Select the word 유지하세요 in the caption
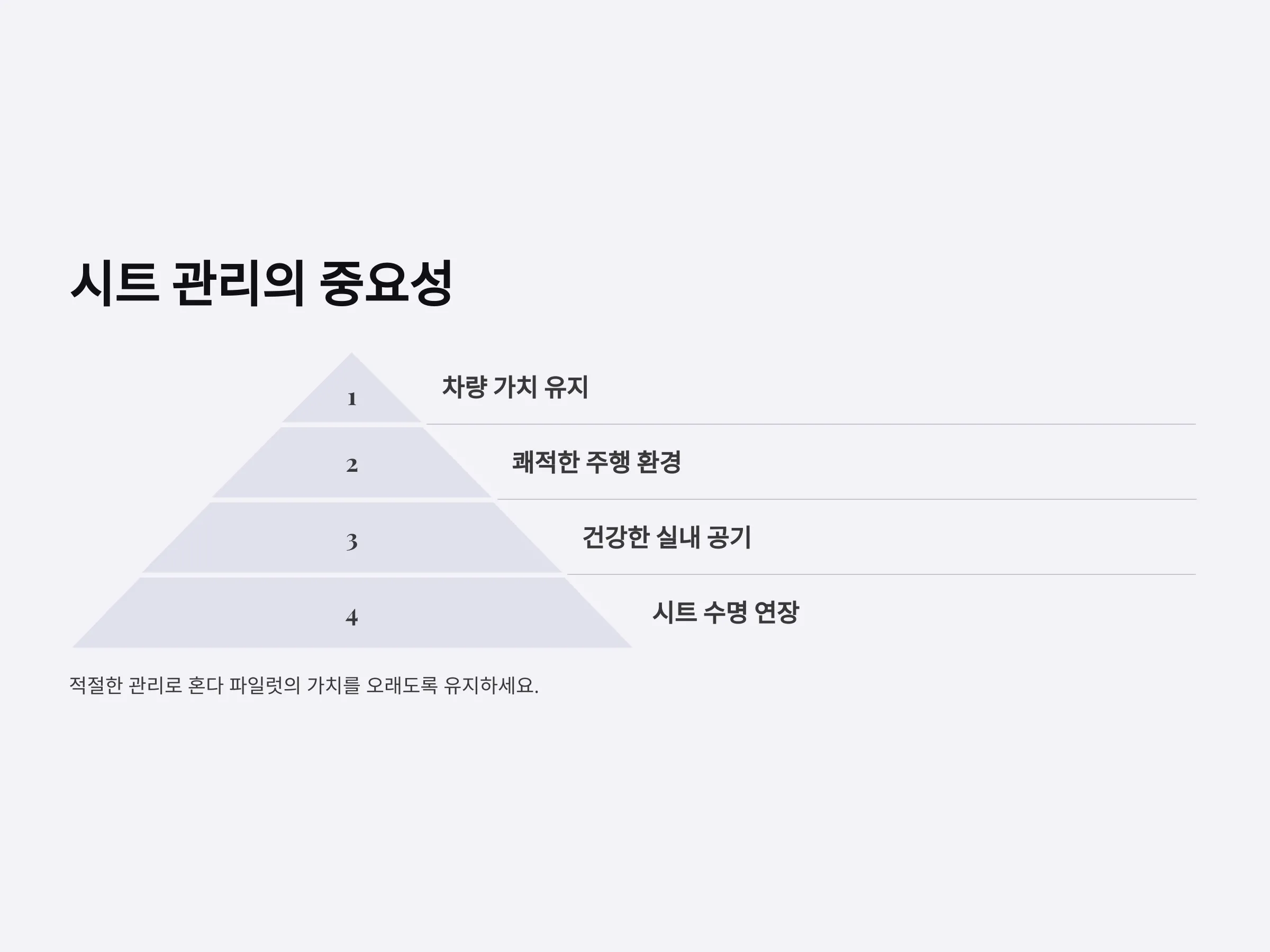 [491, 685]
